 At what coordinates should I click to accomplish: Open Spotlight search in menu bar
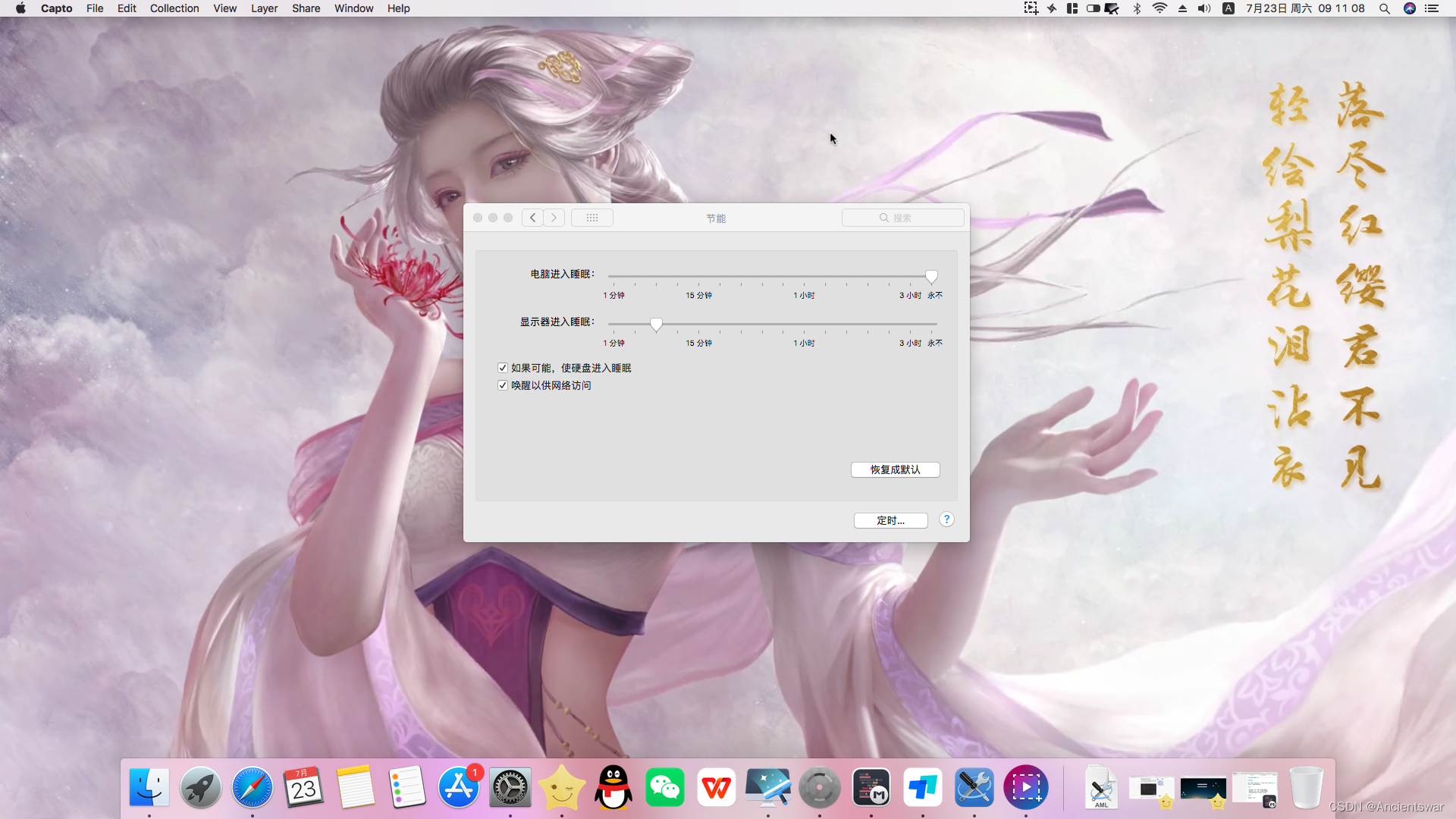tap(1384, 8)
